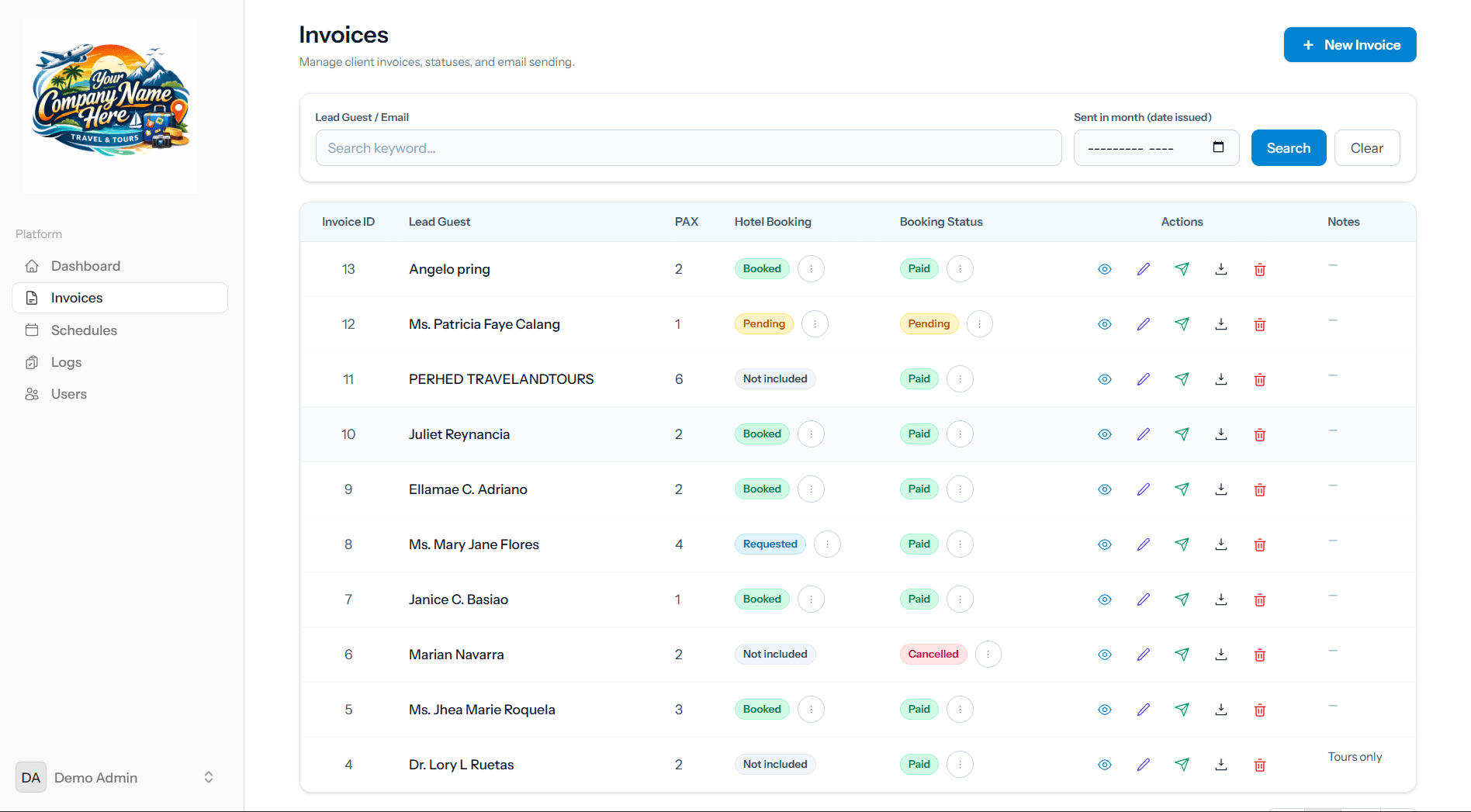This screenshot has width=1471, height=812.
Task: Create a New Invoice
Action: click(x=1349, y=44)
